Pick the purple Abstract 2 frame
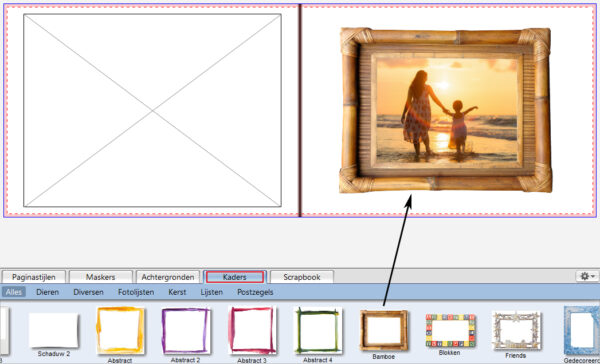 point(186,331)
